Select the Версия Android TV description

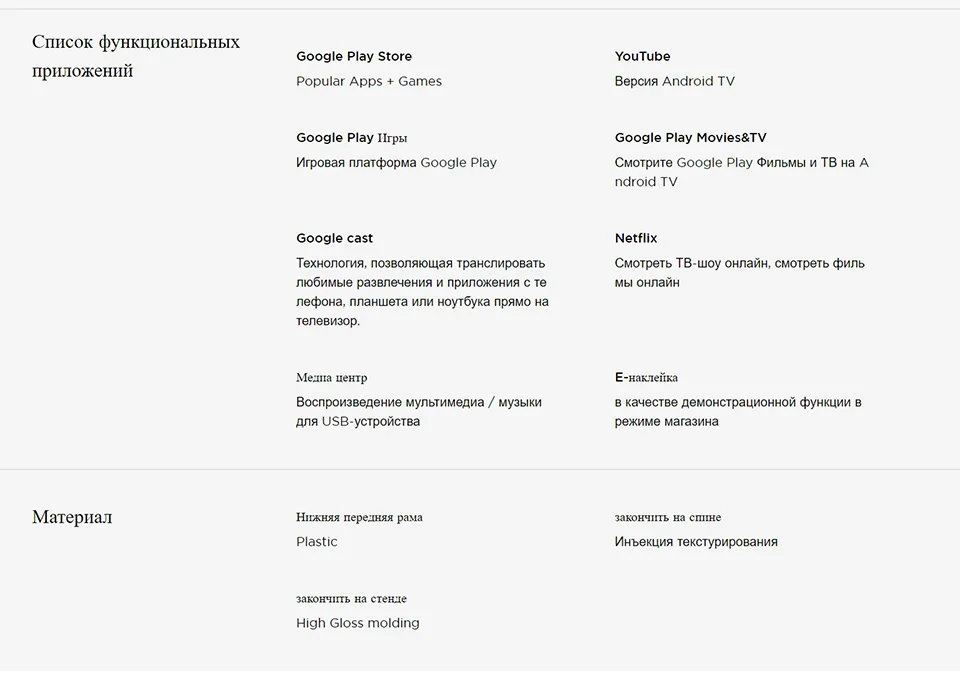tap(674, 81)
